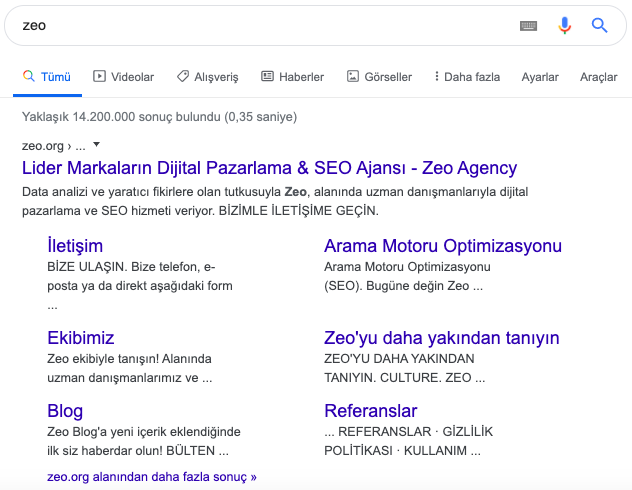Click the Görseller picture icon
This screenshot has height=490, width=632.
353,76
